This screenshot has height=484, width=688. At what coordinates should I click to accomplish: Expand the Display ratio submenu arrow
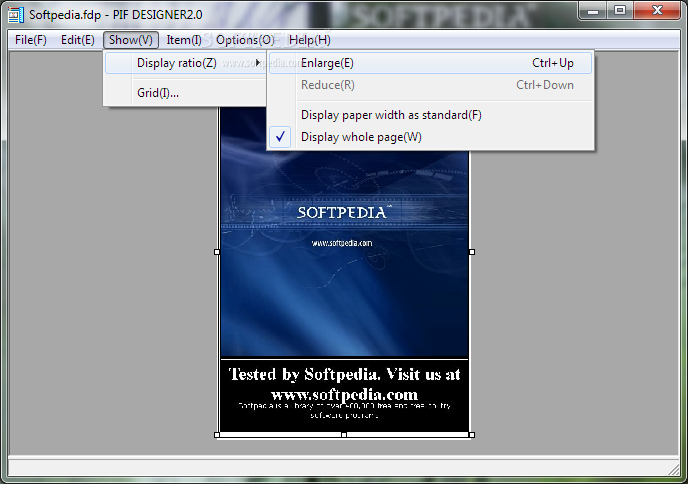pos(258,63)
